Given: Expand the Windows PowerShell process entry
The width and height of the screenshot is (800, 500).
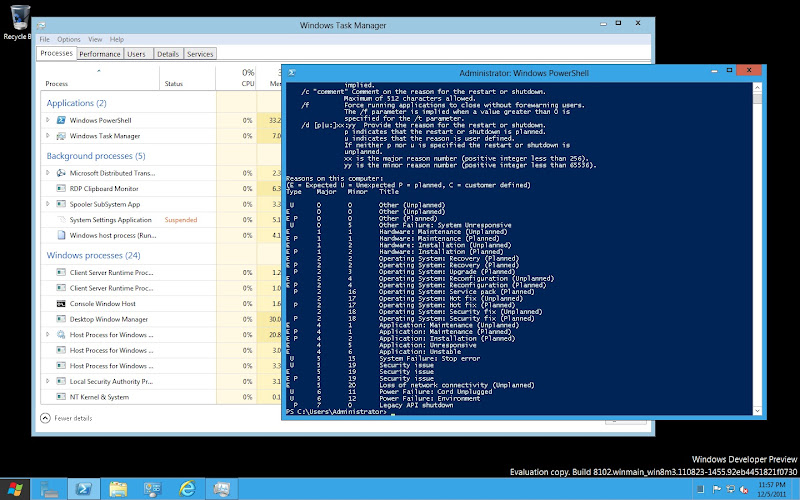Looking at the screenshot, I should 47,120.
